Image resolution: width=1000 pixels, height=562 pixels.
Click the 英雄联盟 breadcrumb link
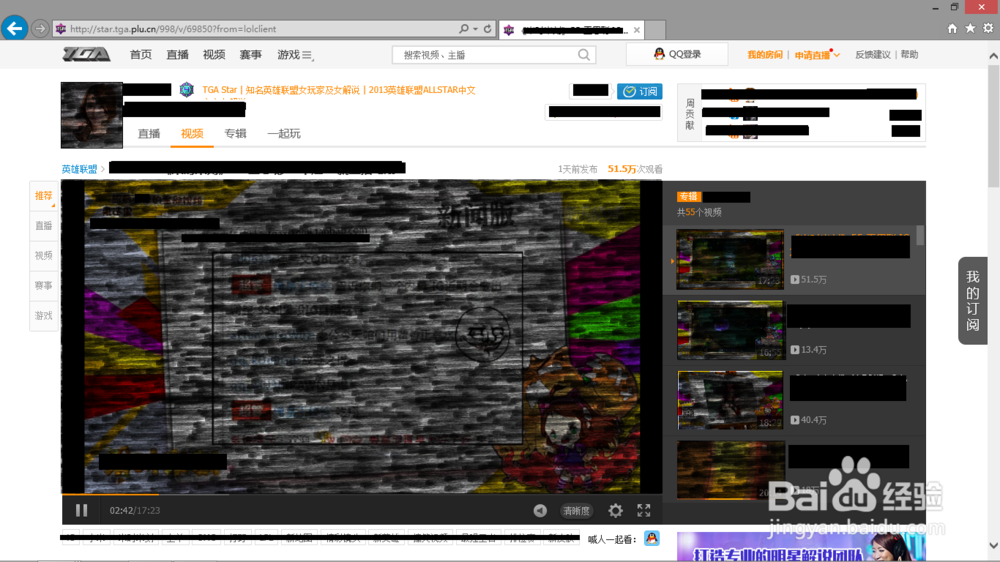click(x=79, y=169)
